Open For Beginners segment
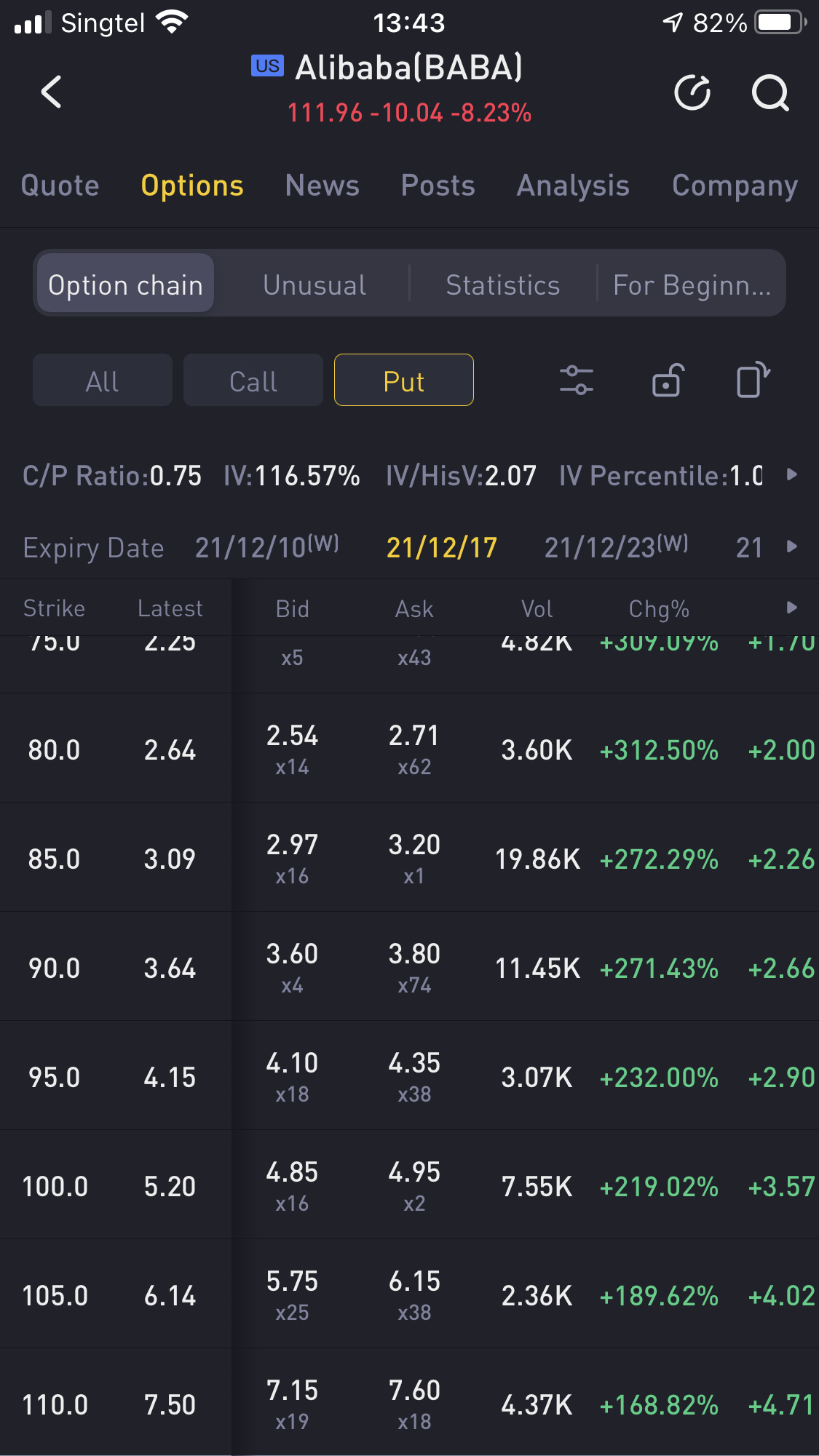The width and height of the screenshot is (819, 1456). tap(692, 285)
